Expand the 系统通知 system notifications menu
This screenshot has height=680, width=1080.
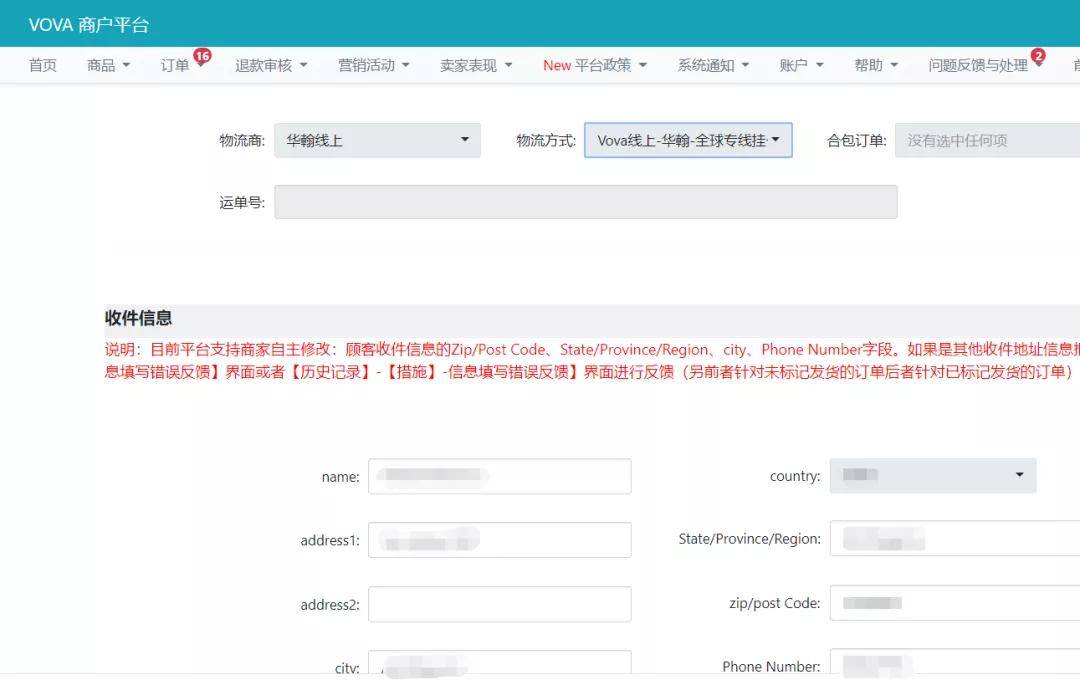click(x=713, y=65)
